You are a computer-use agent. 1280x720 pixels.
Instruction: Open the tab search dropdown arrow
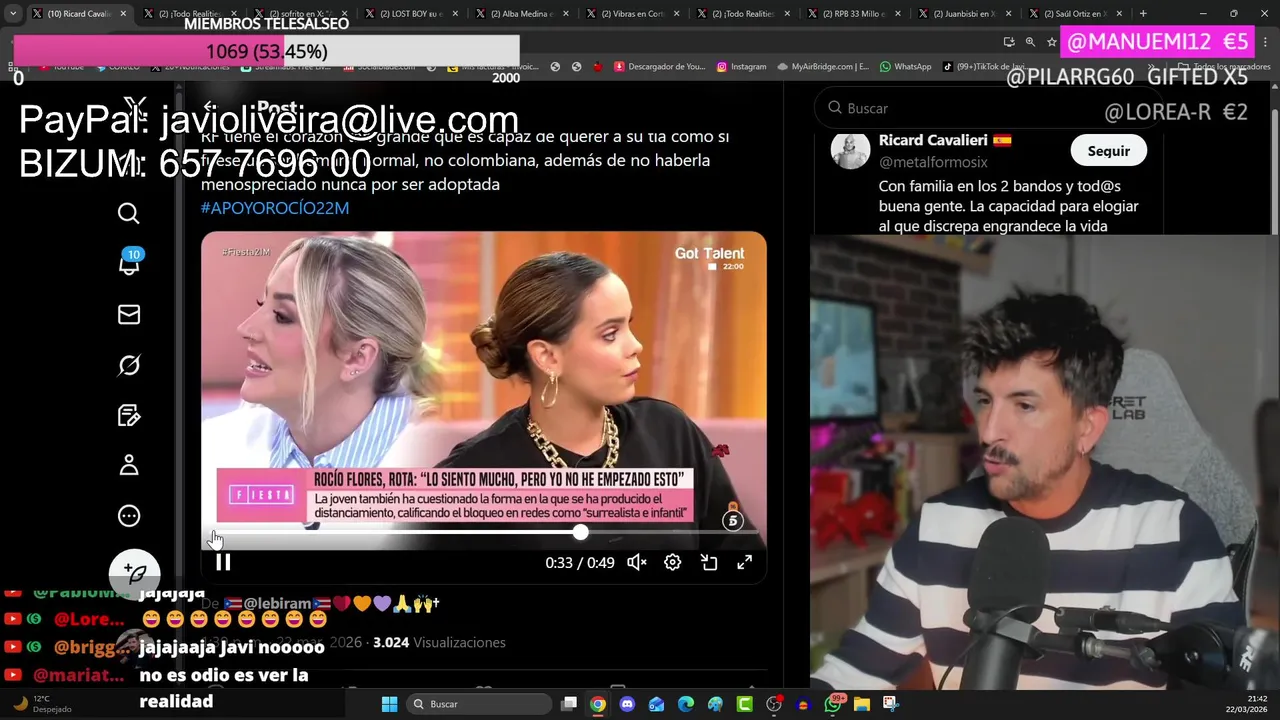(12, 14)
